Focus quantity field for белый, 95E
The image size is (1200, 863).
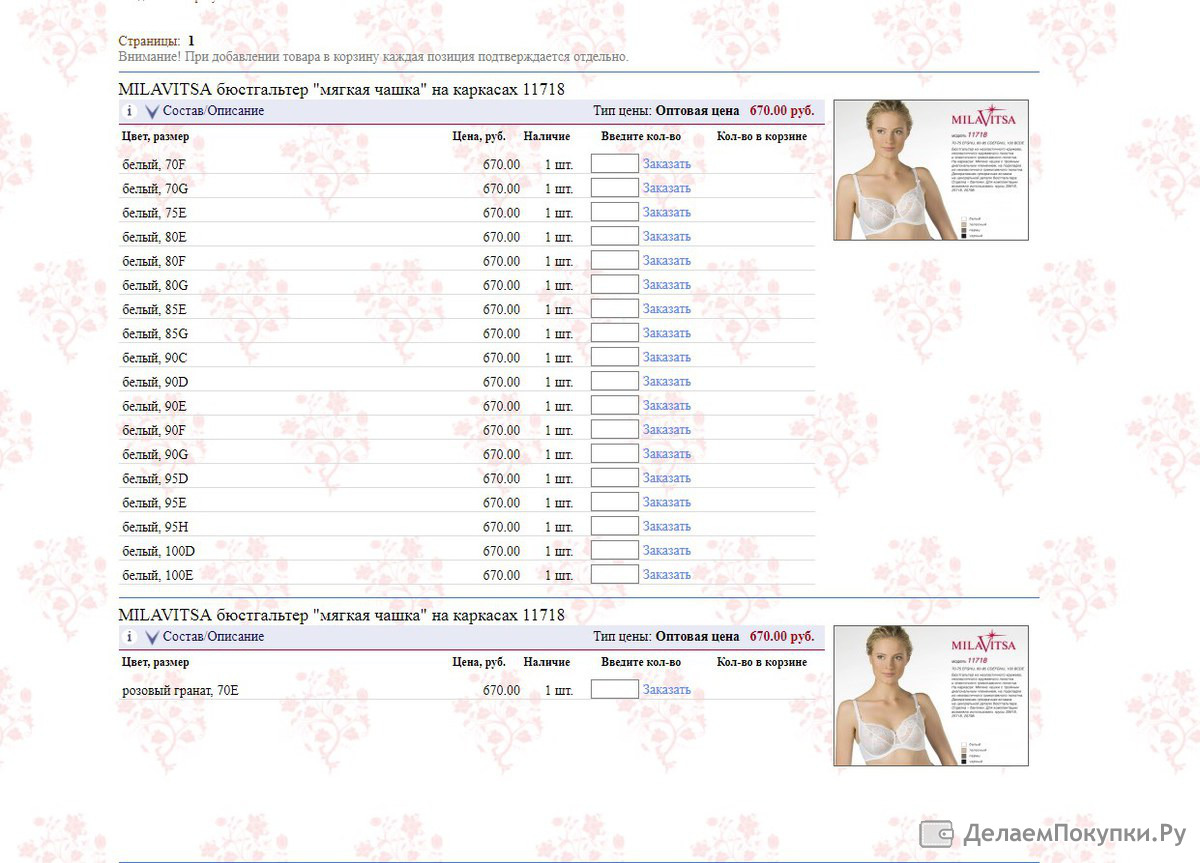click(x=615, y=502)
